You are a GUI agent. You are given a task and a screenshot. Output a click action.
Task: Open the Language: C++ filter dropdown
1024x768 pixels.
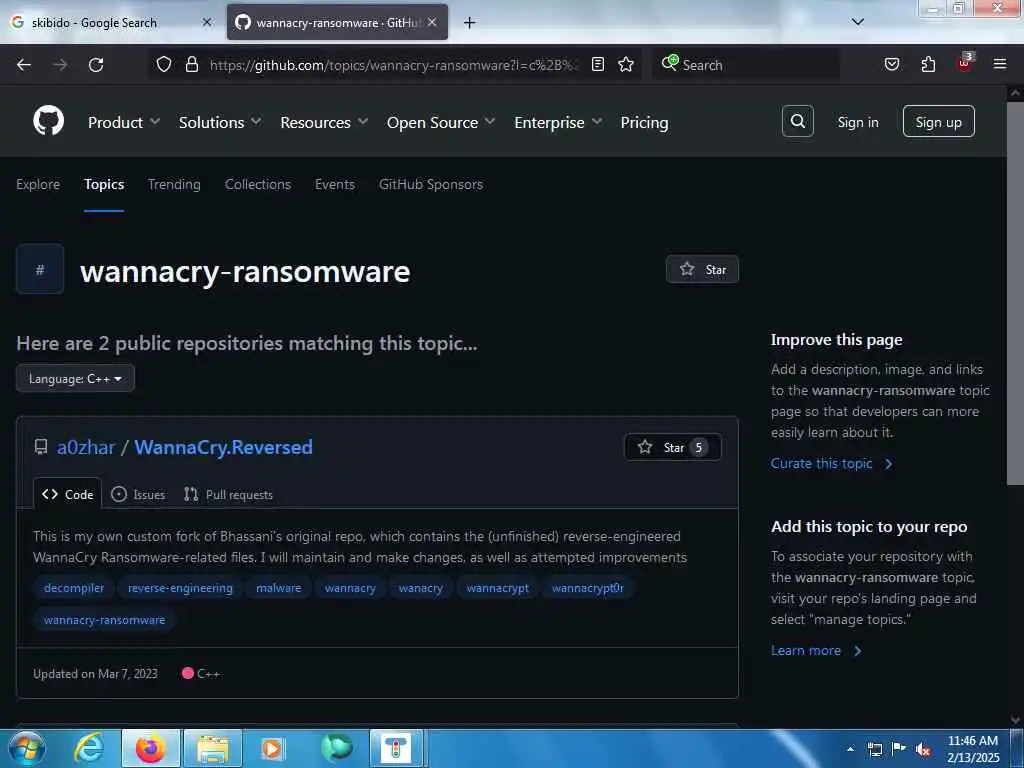(x=75, y=378)
